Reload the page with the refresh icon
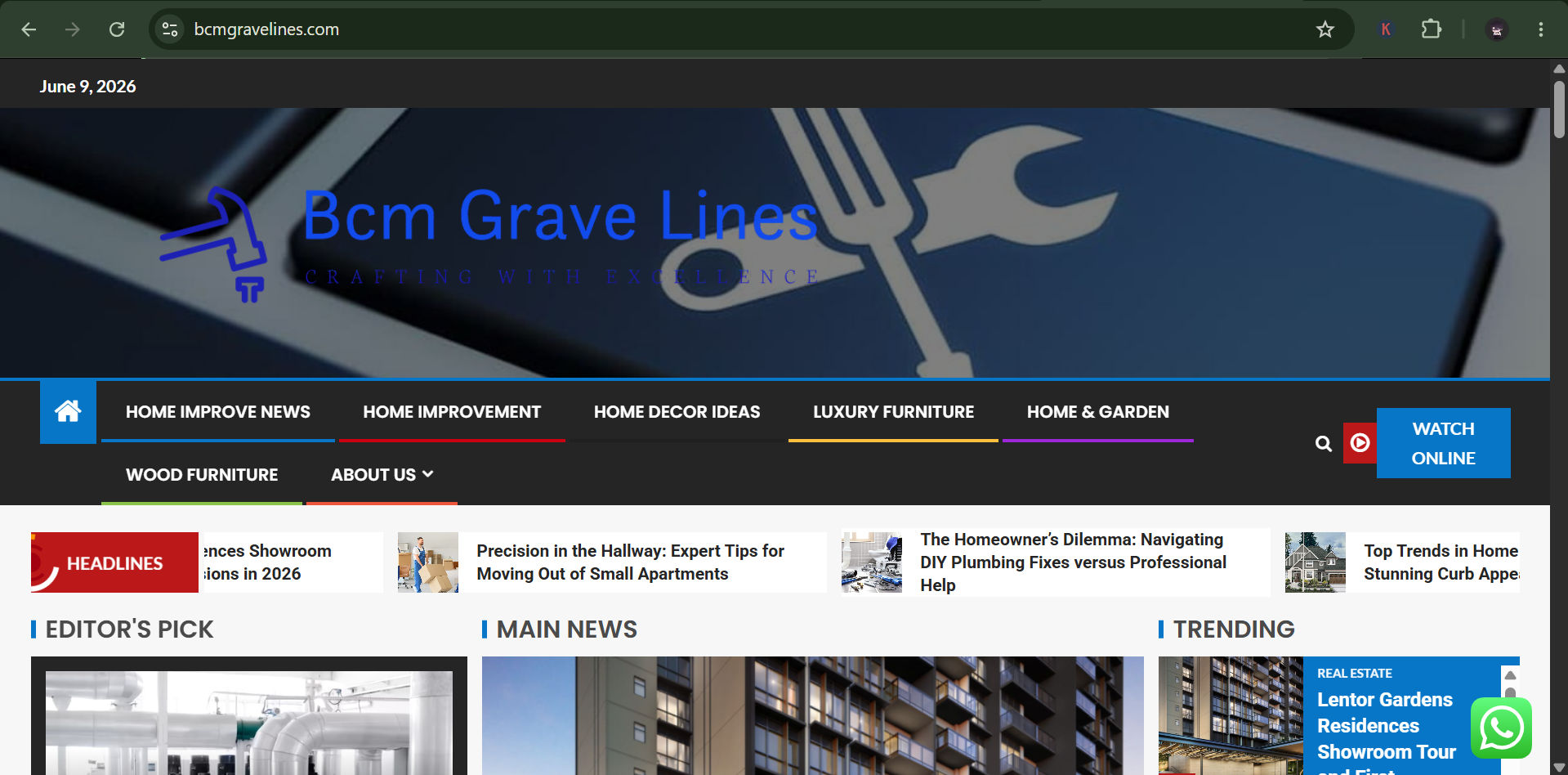This screenshot has width=1568, height=775. [x=117, y=29]
